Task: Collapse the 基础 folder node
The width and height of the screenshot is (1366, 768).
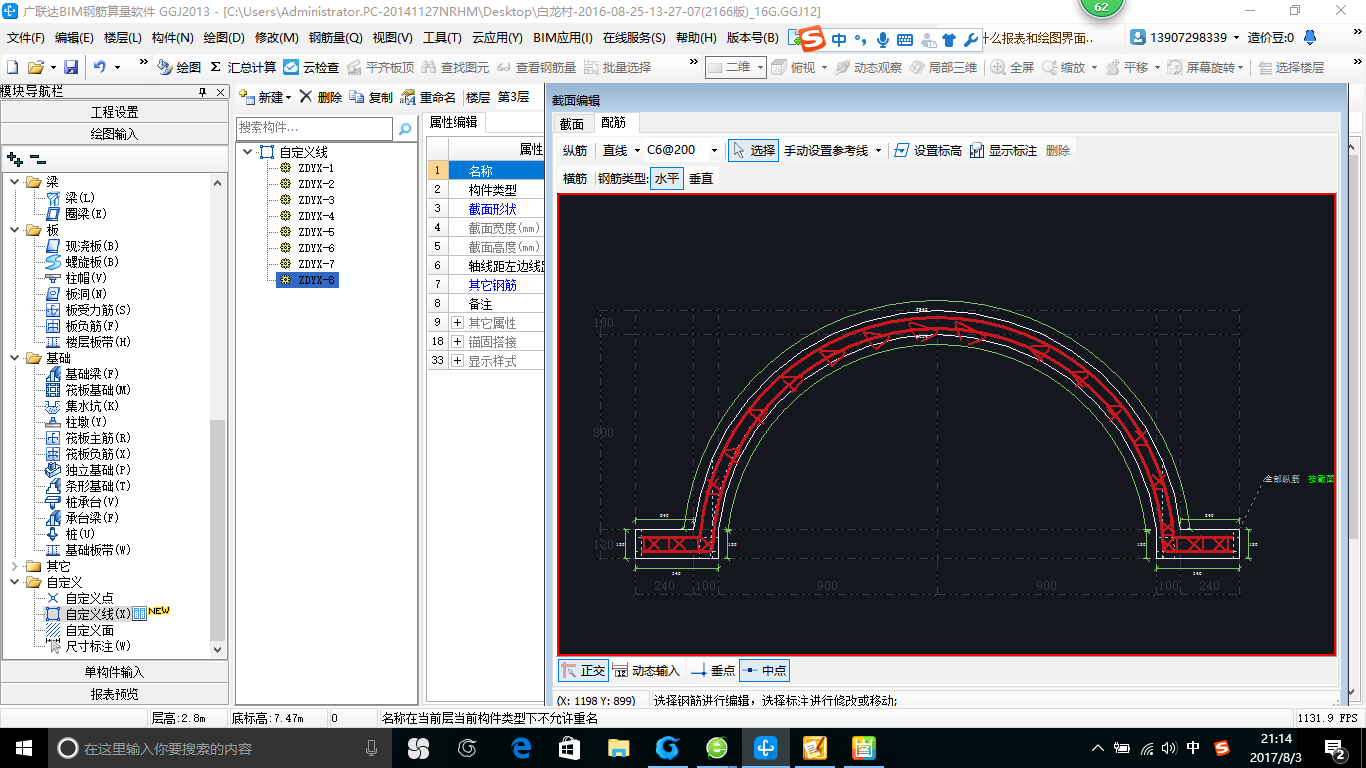Action: [x=15, y=358]
